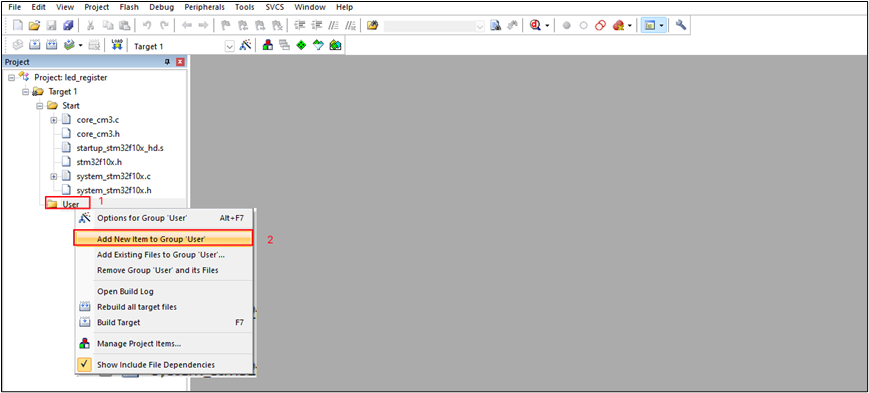
Task: Open the debug session dropdown arrow
Action: click(548, 25)
